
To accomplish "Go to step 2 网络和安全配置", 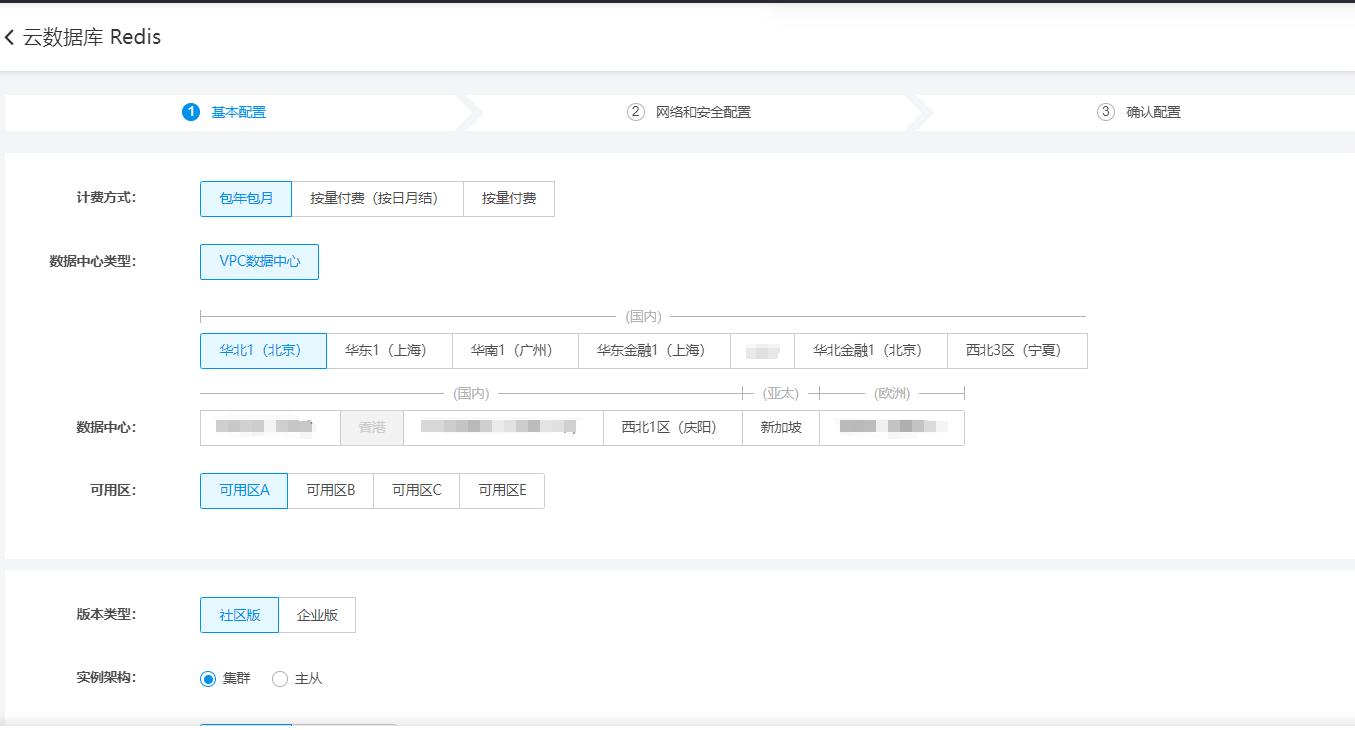I will tap(690, 112).
